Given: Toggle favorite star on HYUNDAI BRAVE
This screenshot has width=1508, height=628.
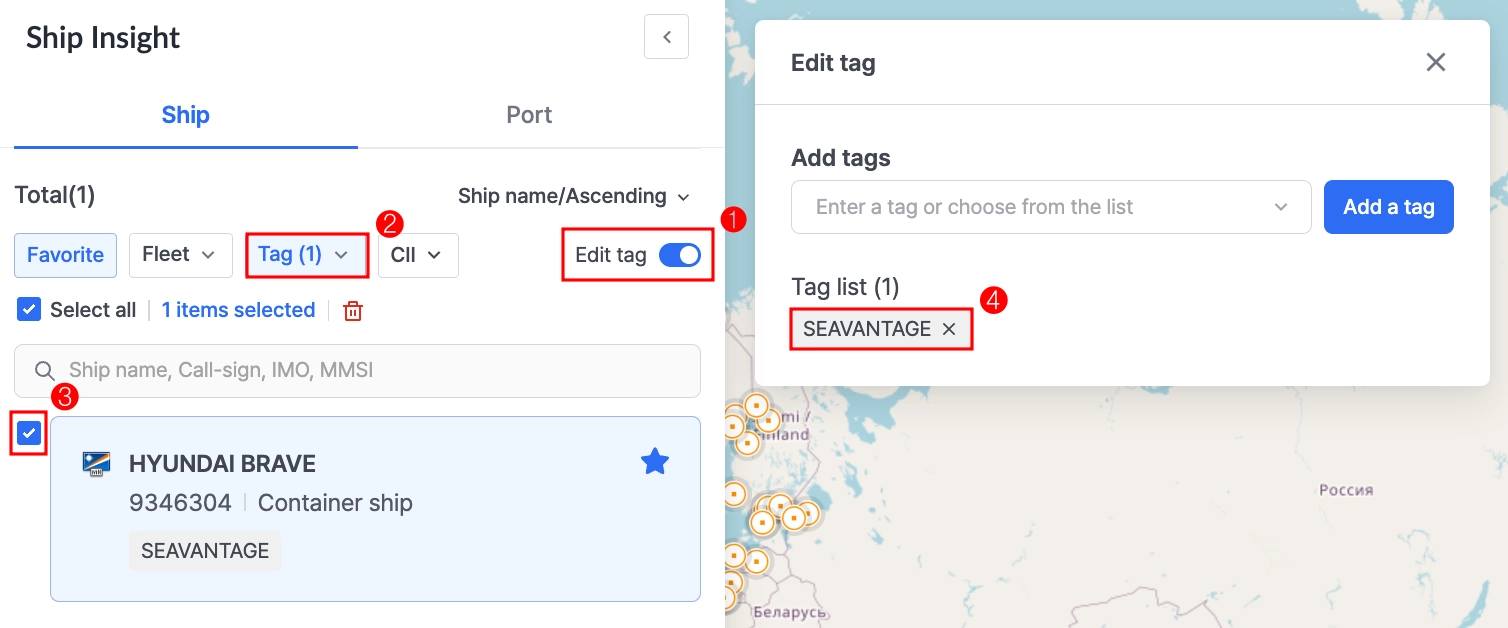Looking at the screenshot, I should pyautogui.click(x=655, y=461).
